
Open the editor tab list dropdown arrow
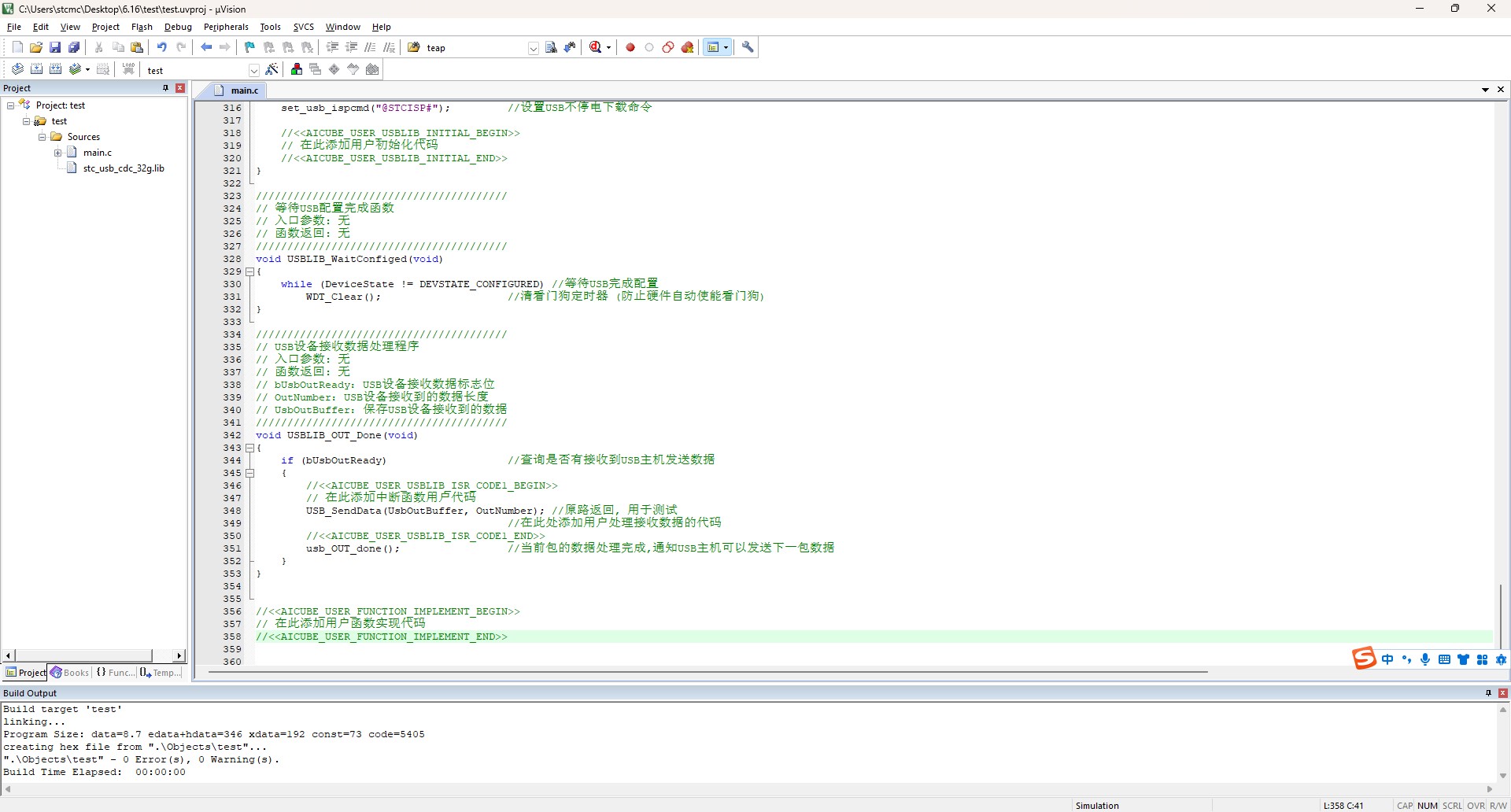pyautogui.click(x=1485, y=90)
